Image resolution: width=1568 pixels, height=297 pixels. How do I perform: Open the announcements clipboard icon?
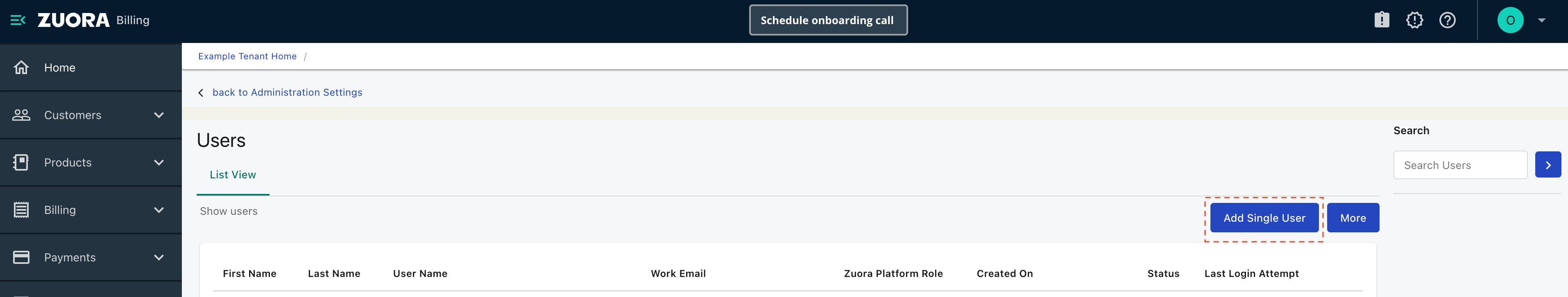(x=1382, y=20)
